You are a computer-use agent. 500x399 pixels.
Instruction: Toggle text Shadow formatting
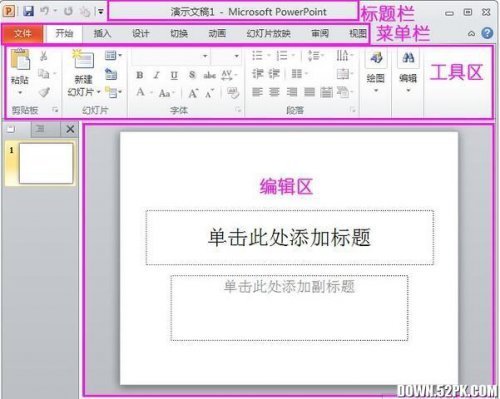(192, 75)
